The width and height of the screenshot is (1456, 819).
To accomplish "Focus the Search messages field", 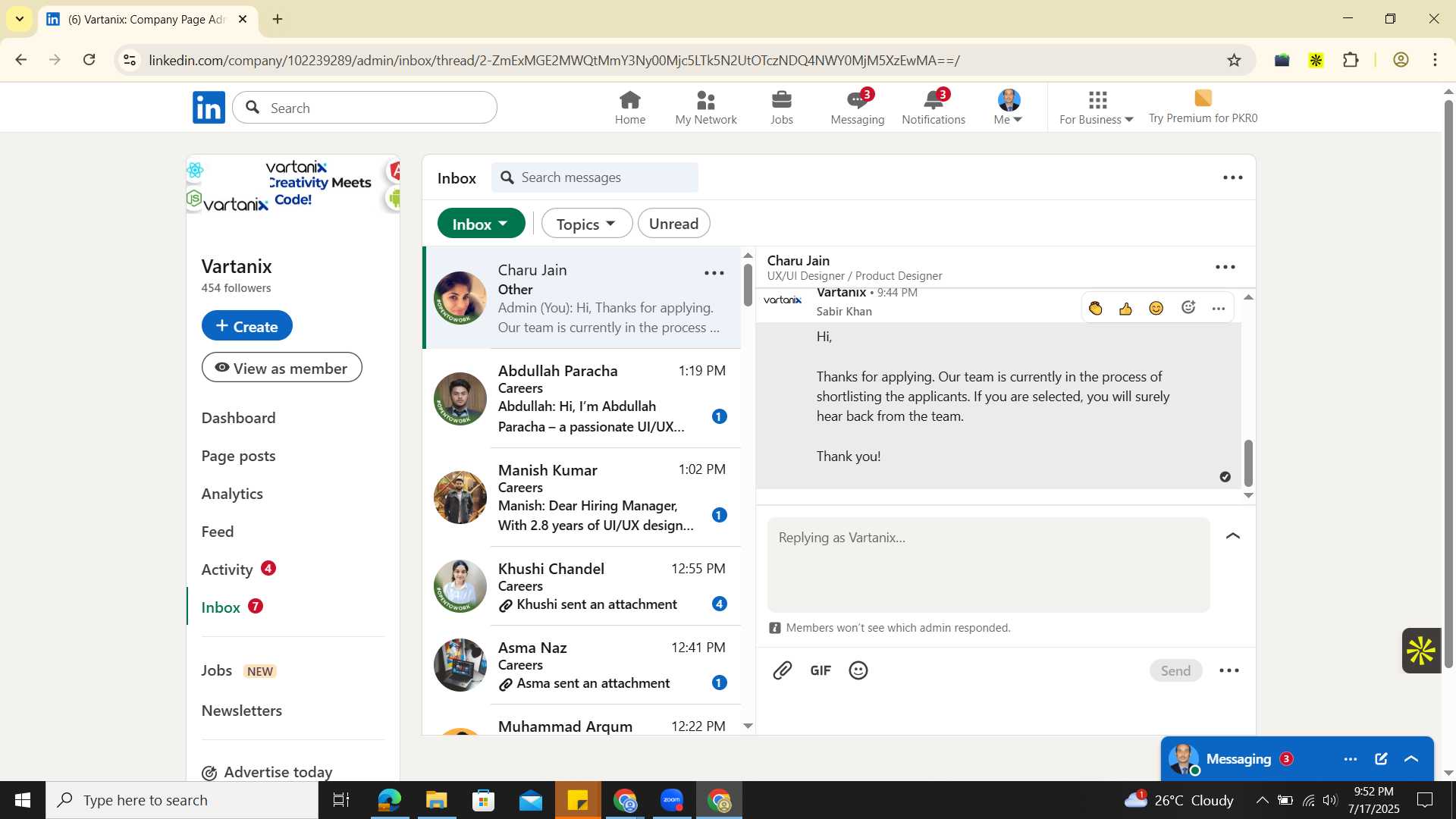I will 595,177.
